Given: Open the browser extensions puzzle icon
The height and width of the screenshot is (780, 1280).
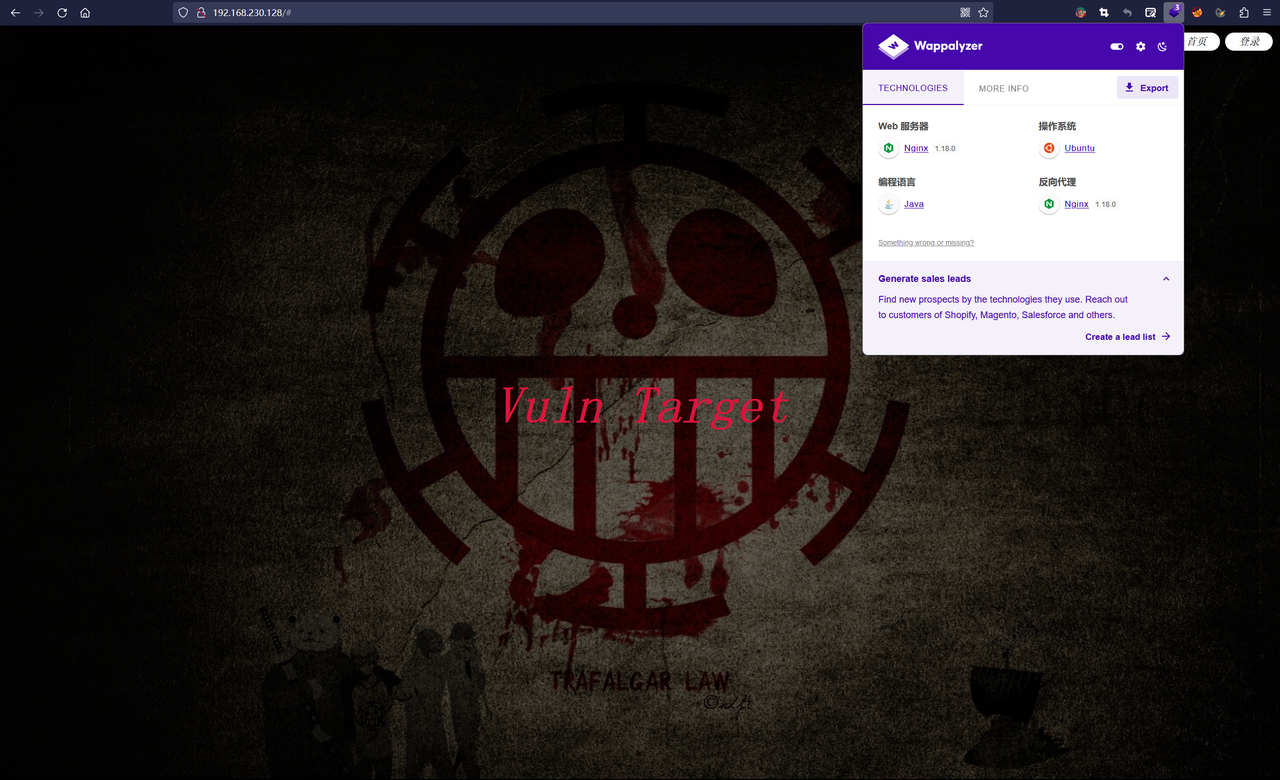Looking at the screenshot, I should 1243,13.
